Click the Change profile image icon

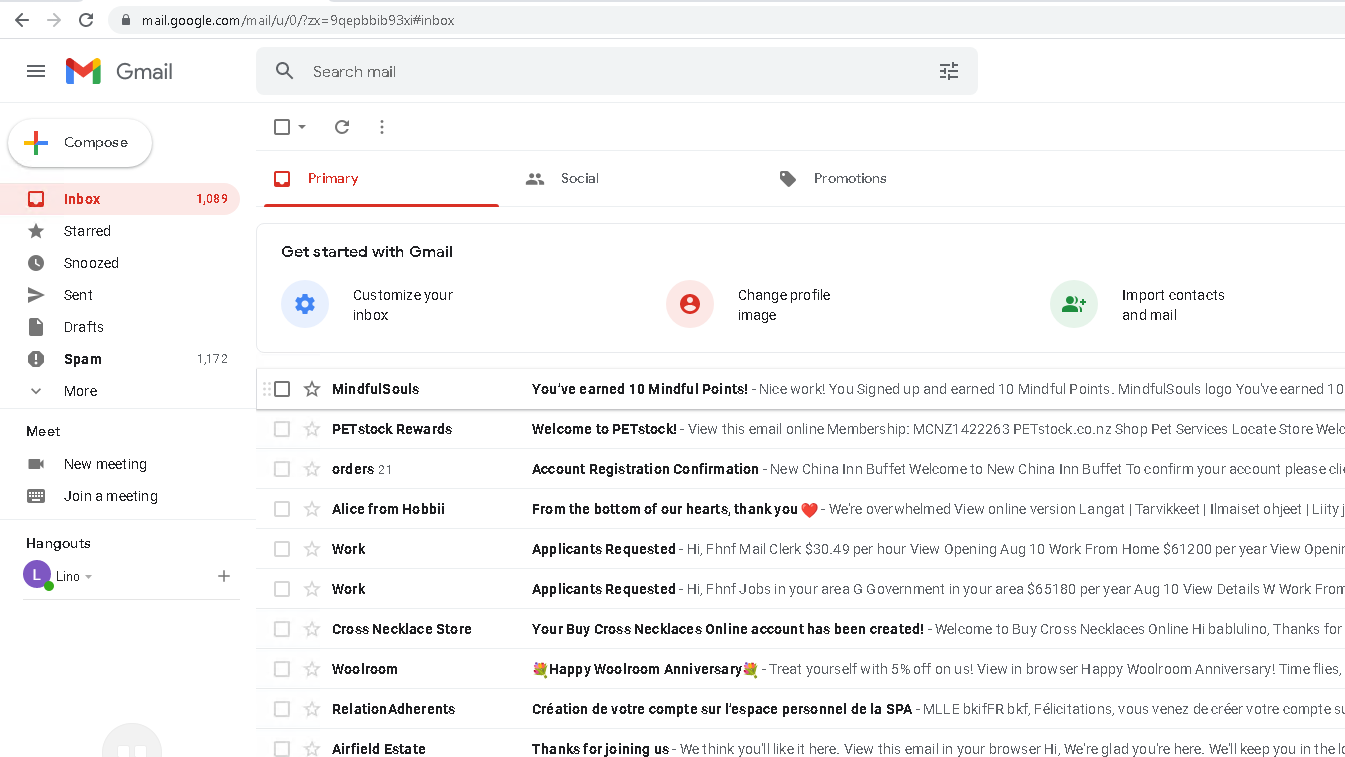tap(690, 304)
